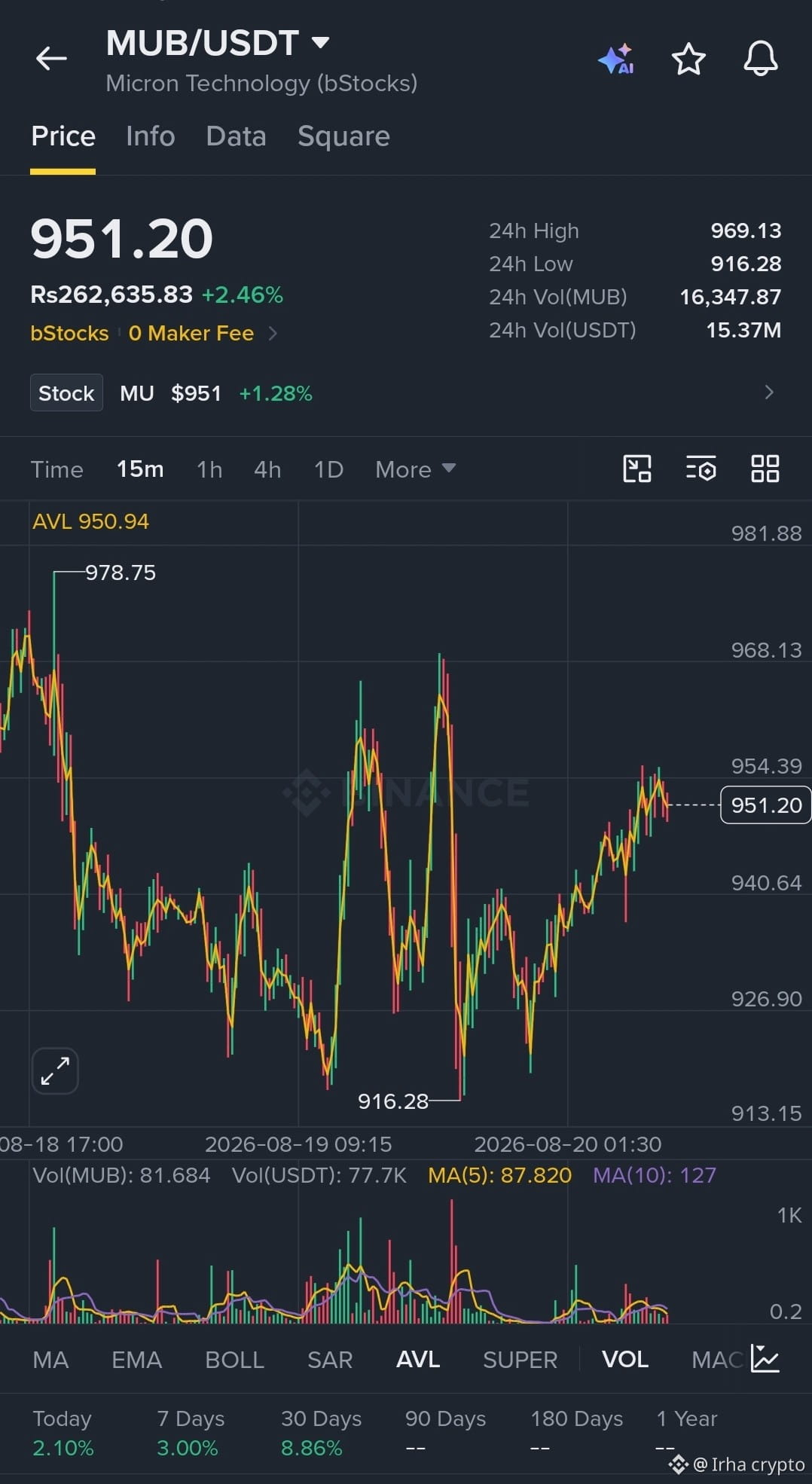The image size is (812, 1484).
Task: Switch to the Price tab
Action: 63,136
